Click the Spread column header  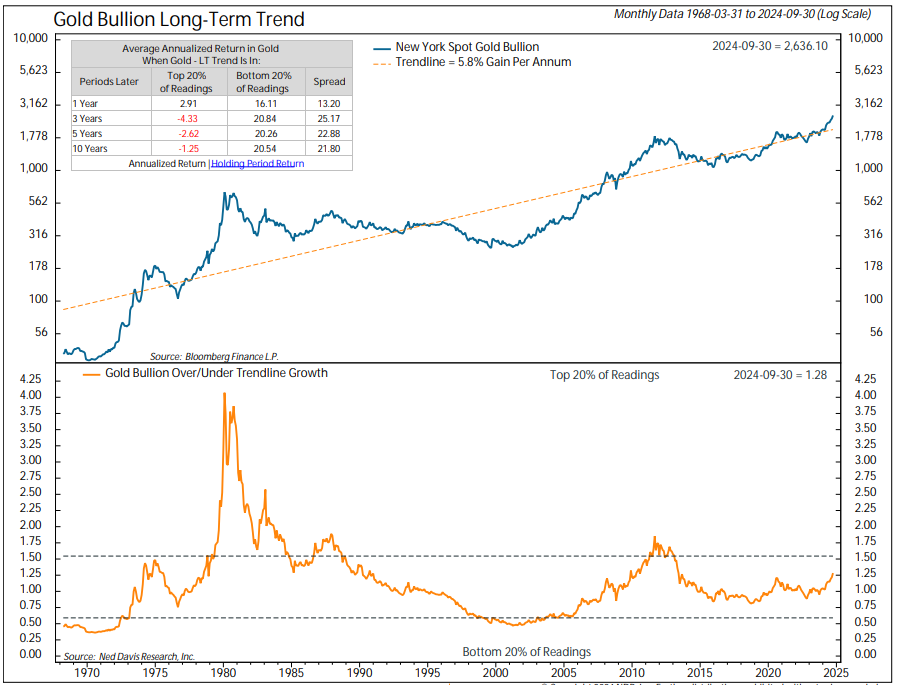(x=329, y=82)
